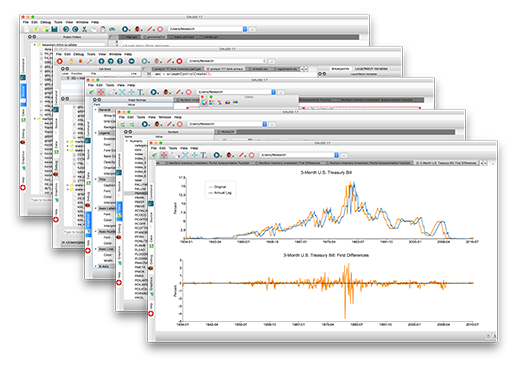Open the working directory dropdown in the rearmost window
The width and height of the screenshot is (517, 367).
pos(245,29)
